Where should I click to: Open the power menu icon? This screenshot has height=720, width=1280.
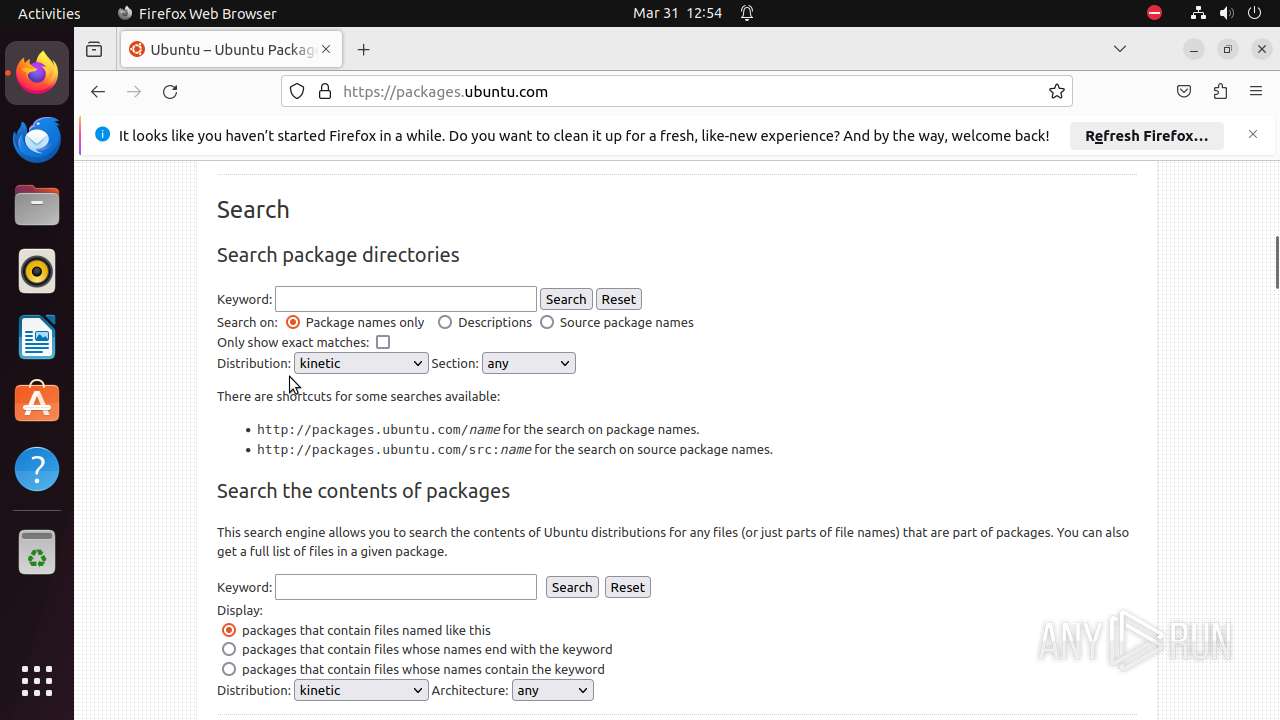(x=1256, y=13)
